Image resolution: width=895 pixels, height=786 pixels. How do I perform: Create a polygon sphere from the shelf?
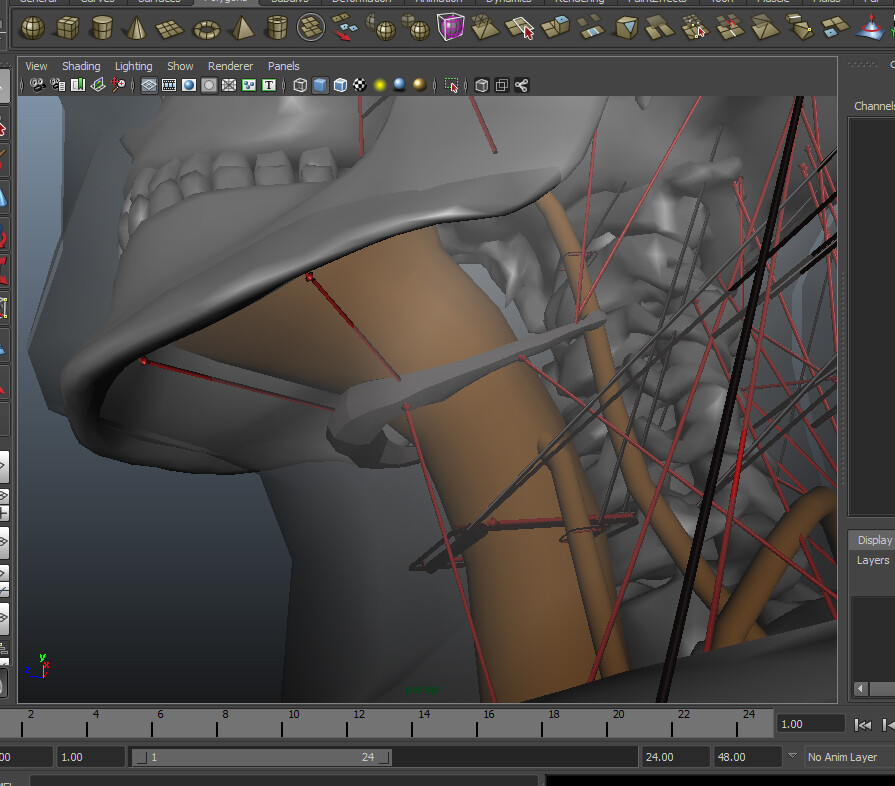(33, 28)
